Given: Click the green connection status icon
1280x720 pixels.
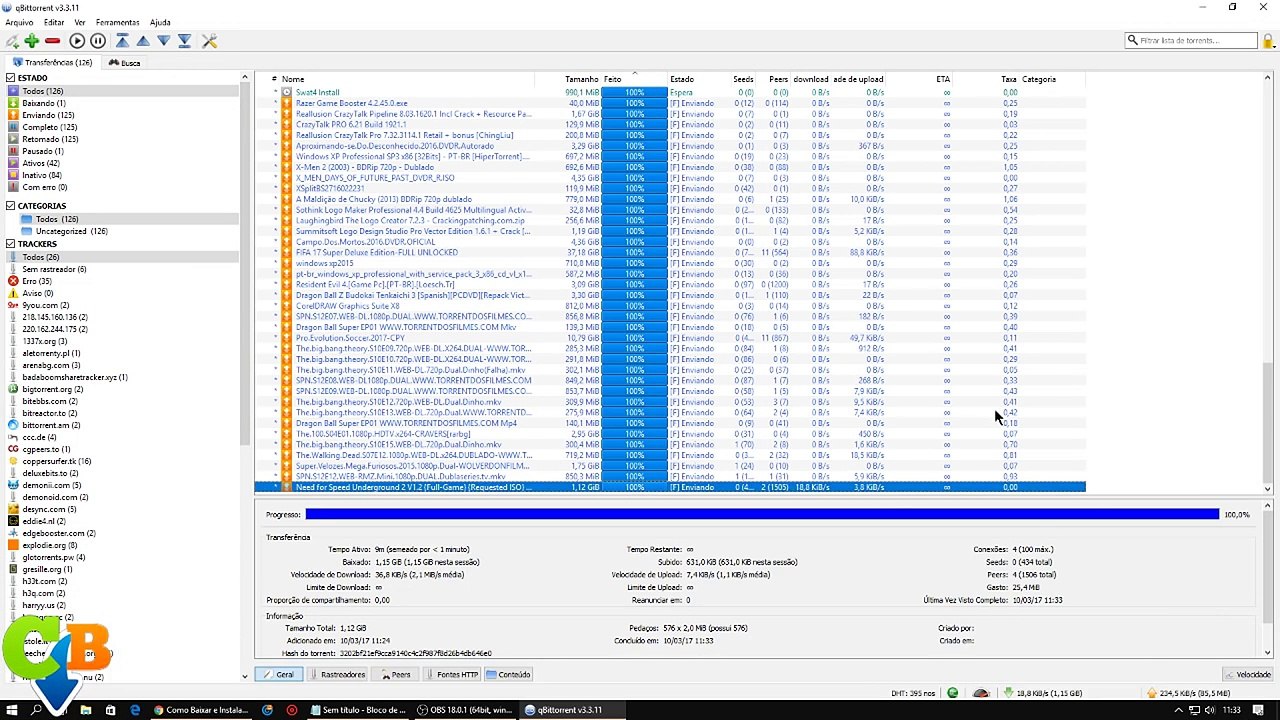Looking at the screenshot, I should pos(952,693).
